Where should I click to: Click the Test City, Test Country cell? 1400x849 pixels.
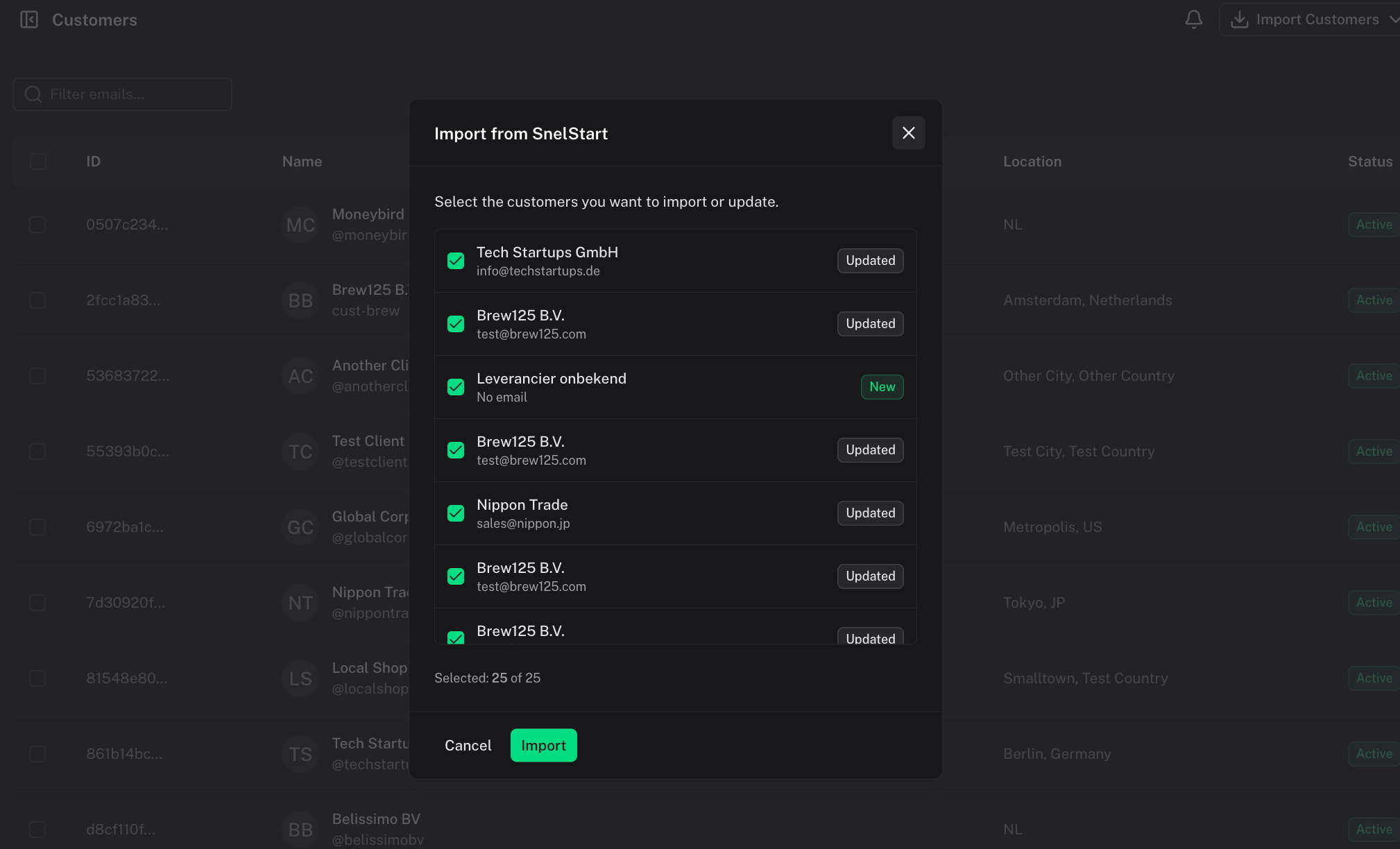pos(1079,452)
